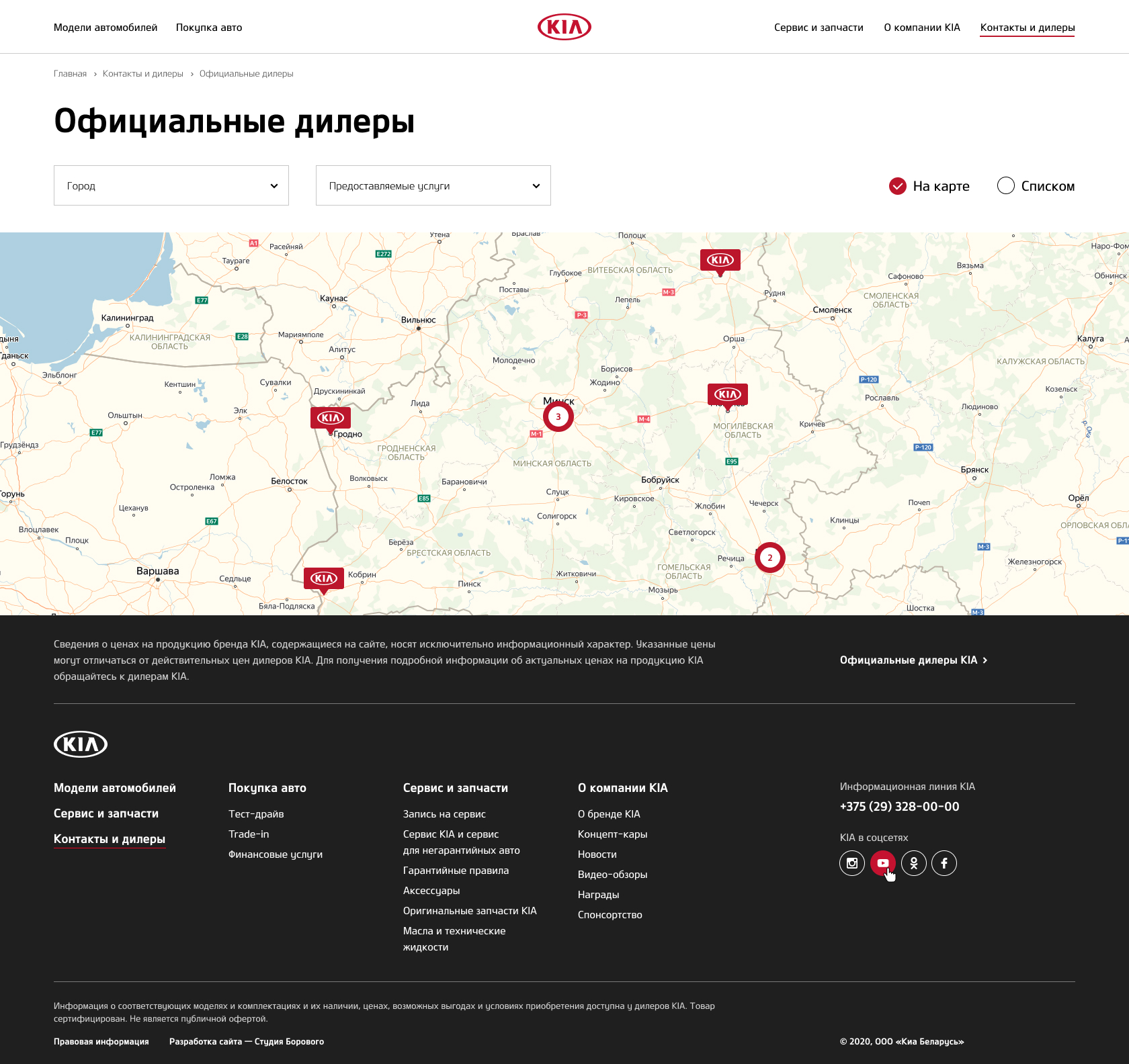
Task: Open Награды footer link
Action: click(x=599, y=895)
